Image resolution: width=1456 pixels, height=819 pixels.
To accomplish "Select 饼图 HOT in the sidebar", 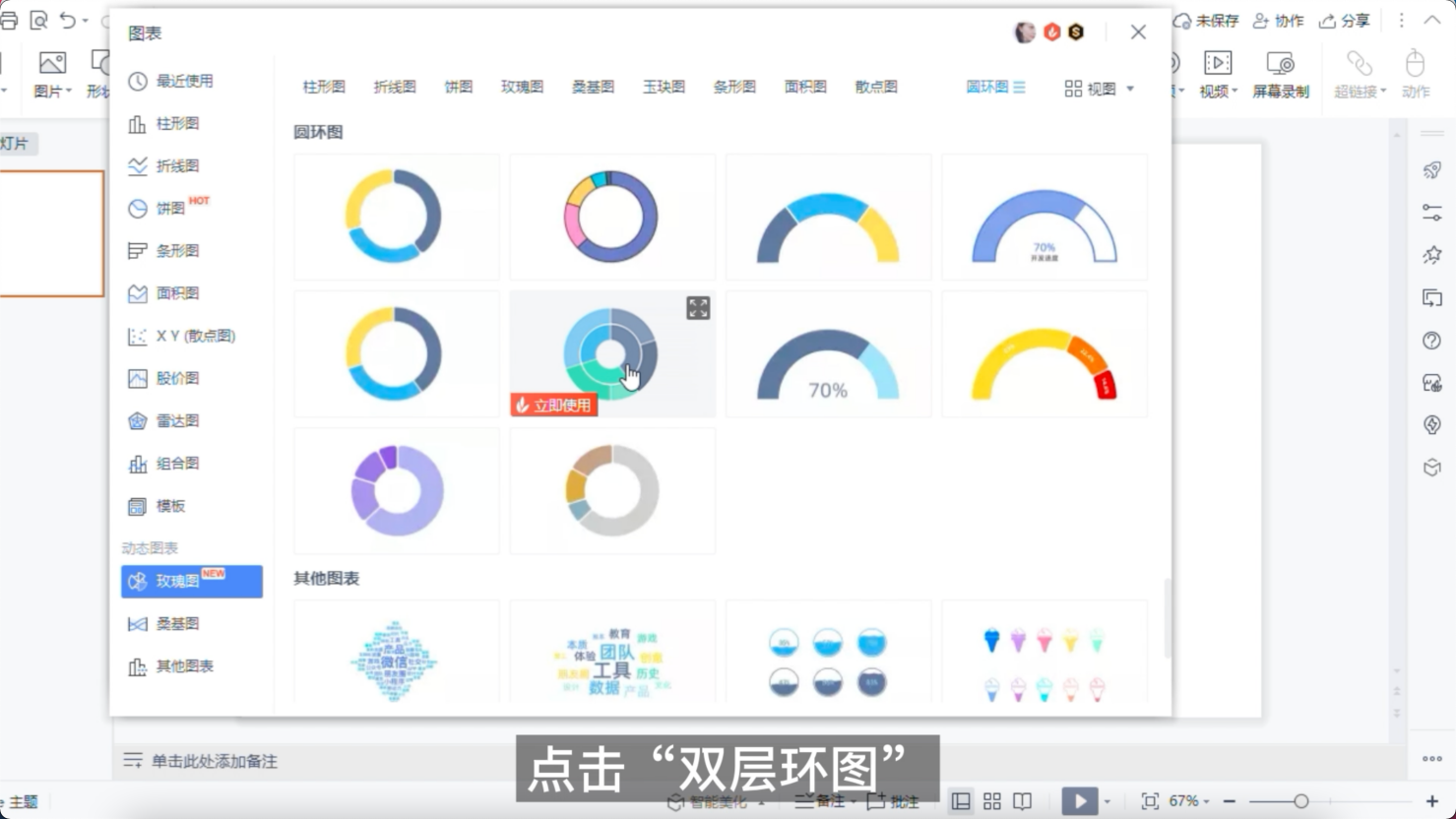I will coord(169,208).
